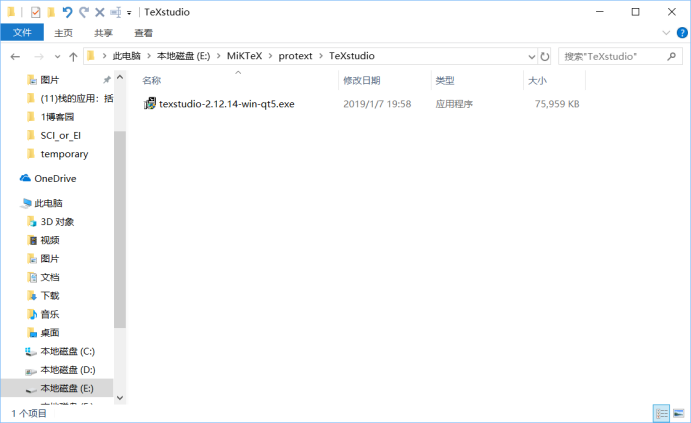Screen dimensions: 691x423
Task: Click the Undo arrow in title bar
Action: tap(67, 12)
